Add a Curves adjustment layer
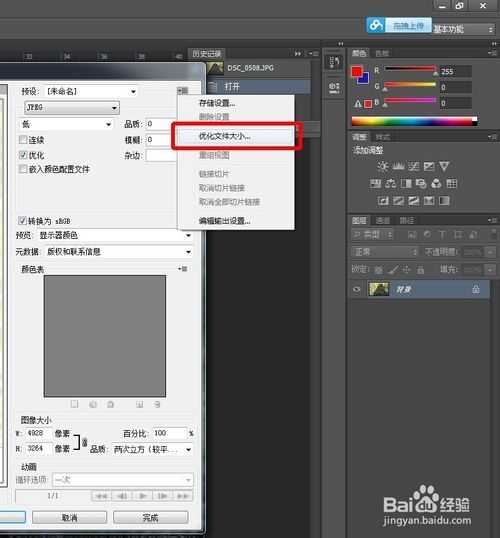 (x=414, y=167)
